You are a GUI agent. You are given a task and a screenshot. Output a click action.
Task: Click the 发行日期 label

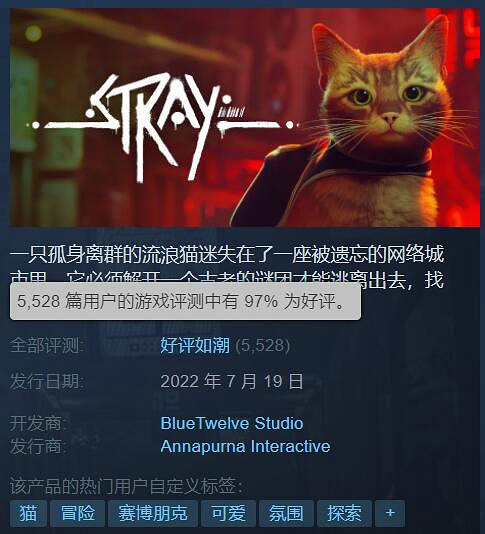(x=46, y=381)
